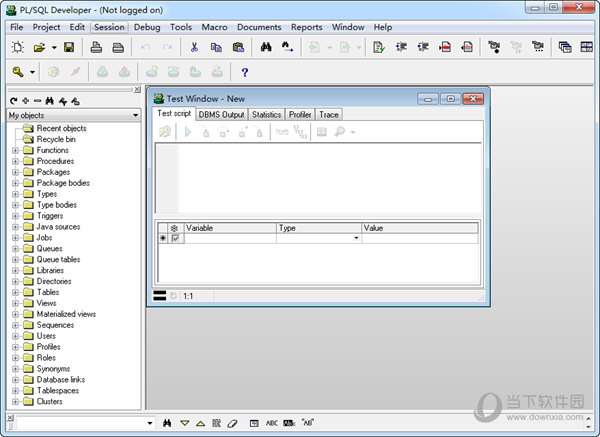Select the Recycle bin tree item
Image resolution: width=600 pixels, height=437 pixels.
pos(57,139)
